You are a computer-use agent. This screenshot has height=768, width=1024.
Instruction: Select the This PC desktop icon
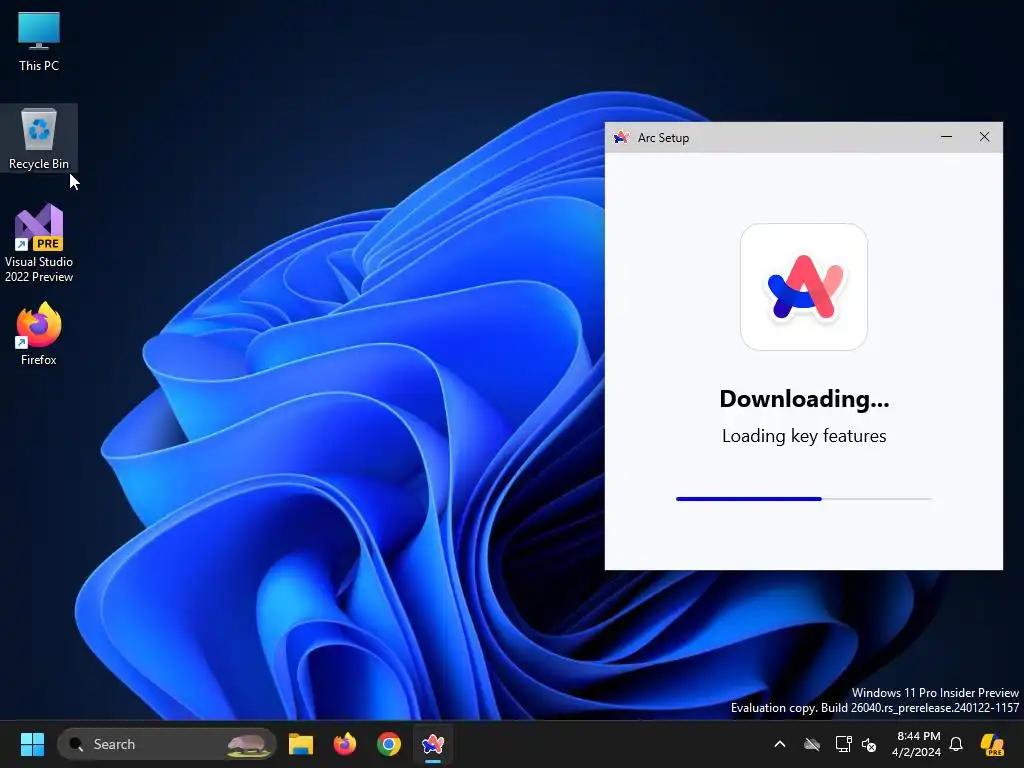39,41
